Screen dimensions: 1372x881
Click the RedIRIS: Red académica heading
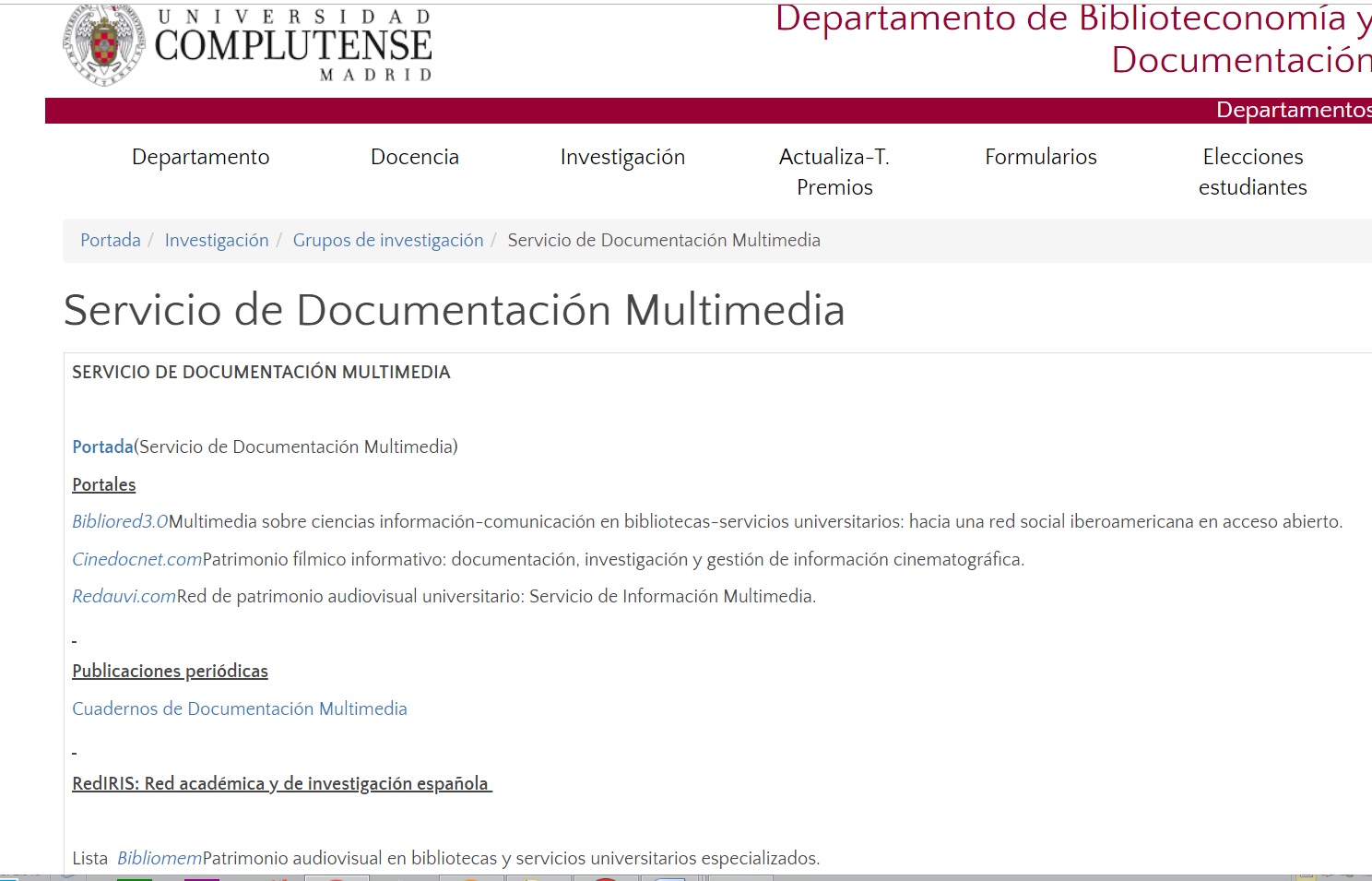[280, 783]
